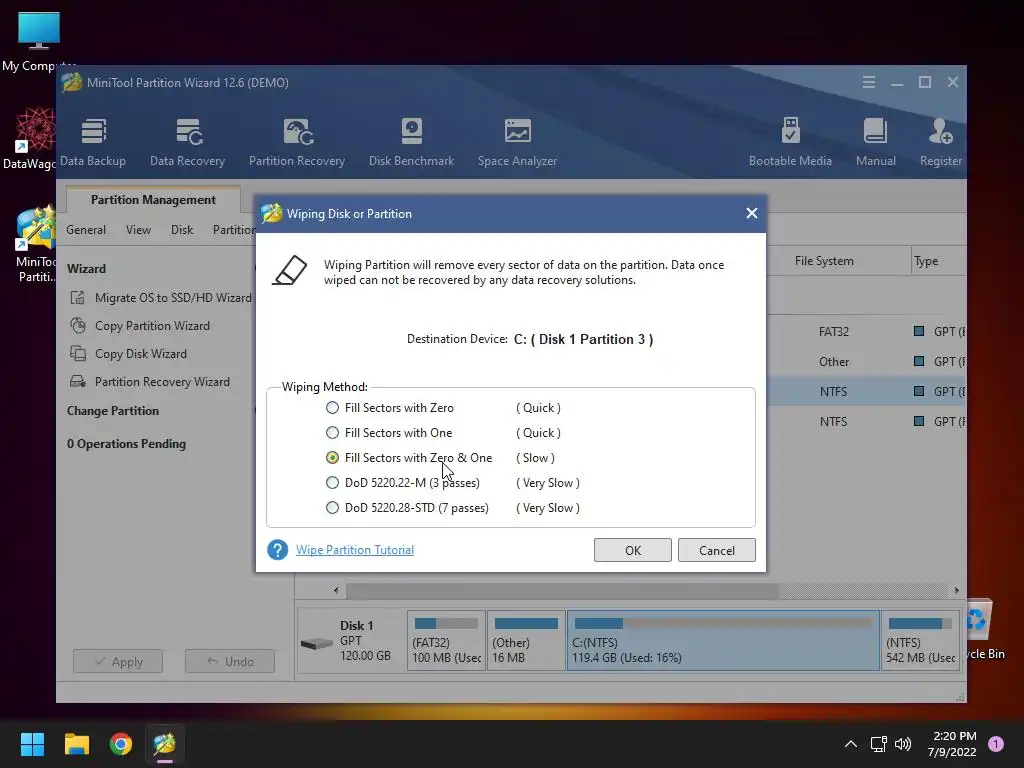Open the notification badge in taskbar

pyautogui.click(x=996, y=744)
